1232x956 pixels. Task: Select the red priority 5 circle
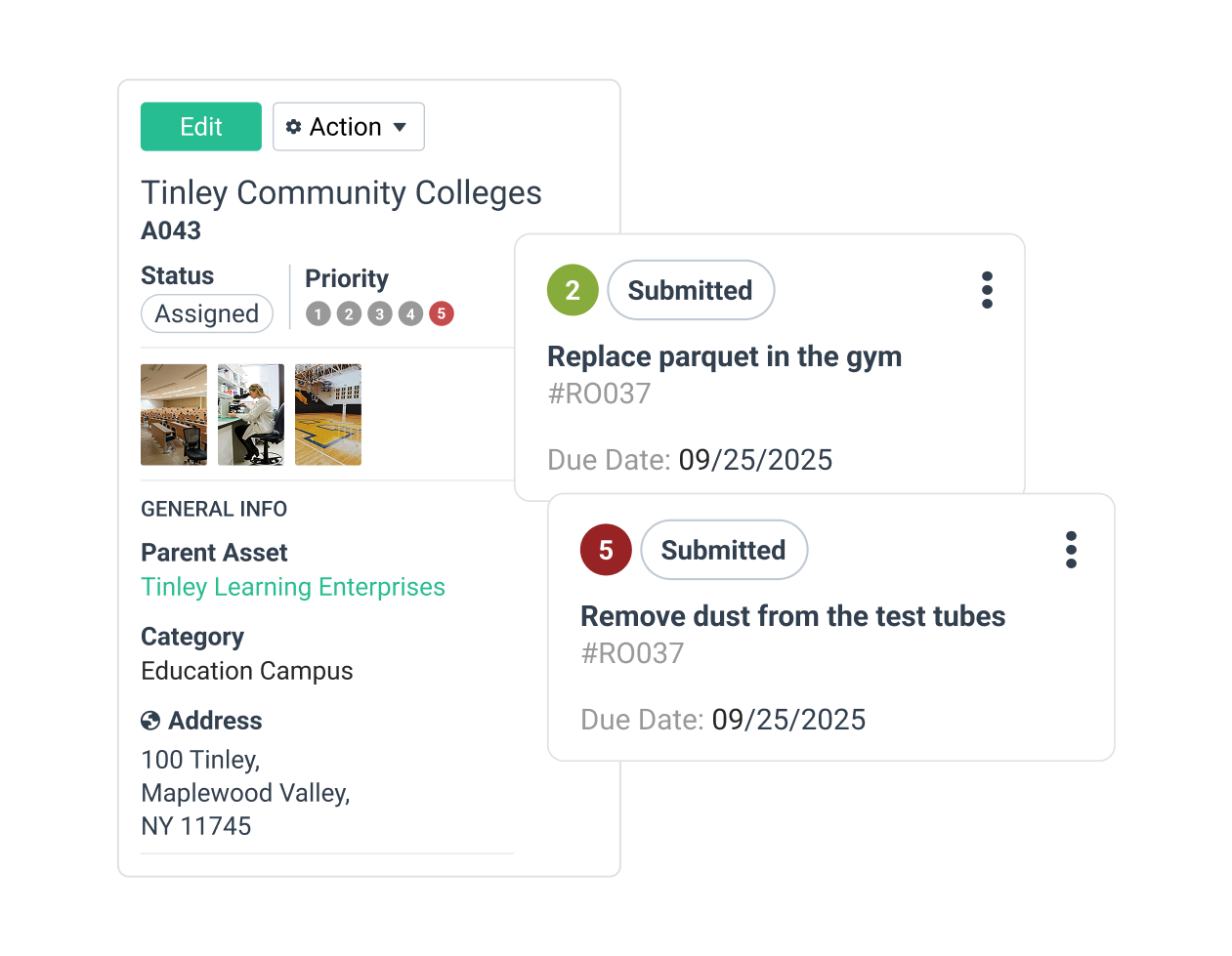click(x=442, y=313)
